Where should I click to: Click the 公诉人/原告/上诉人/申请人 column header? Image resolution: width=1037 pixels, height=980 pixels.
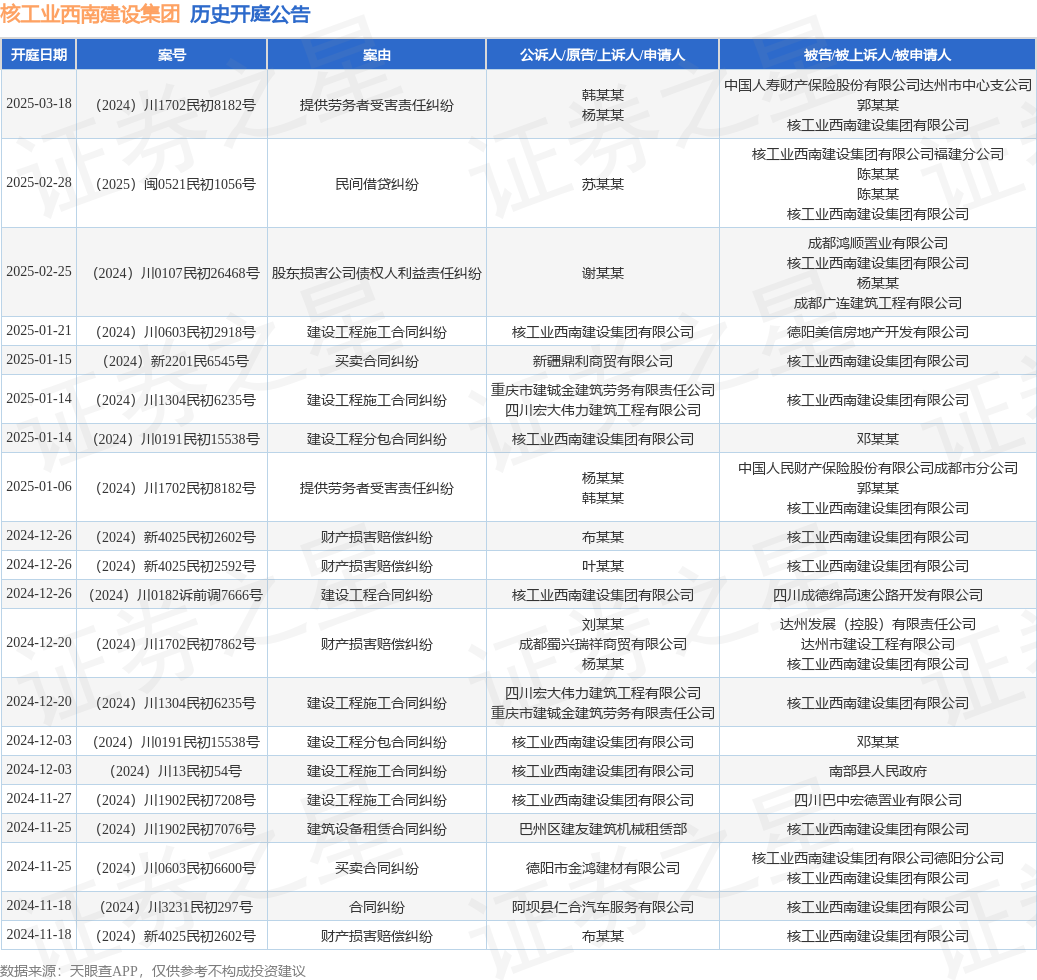(602, 55)
